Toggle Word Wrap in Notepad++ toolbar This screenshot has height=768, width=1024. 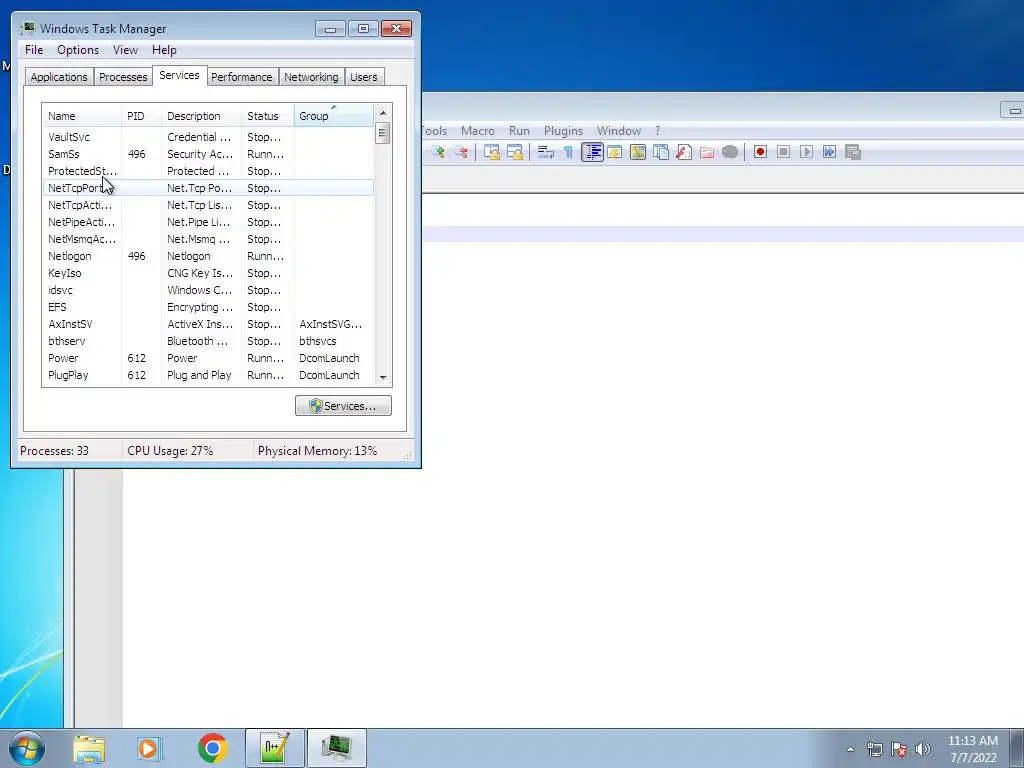[545, 152]
